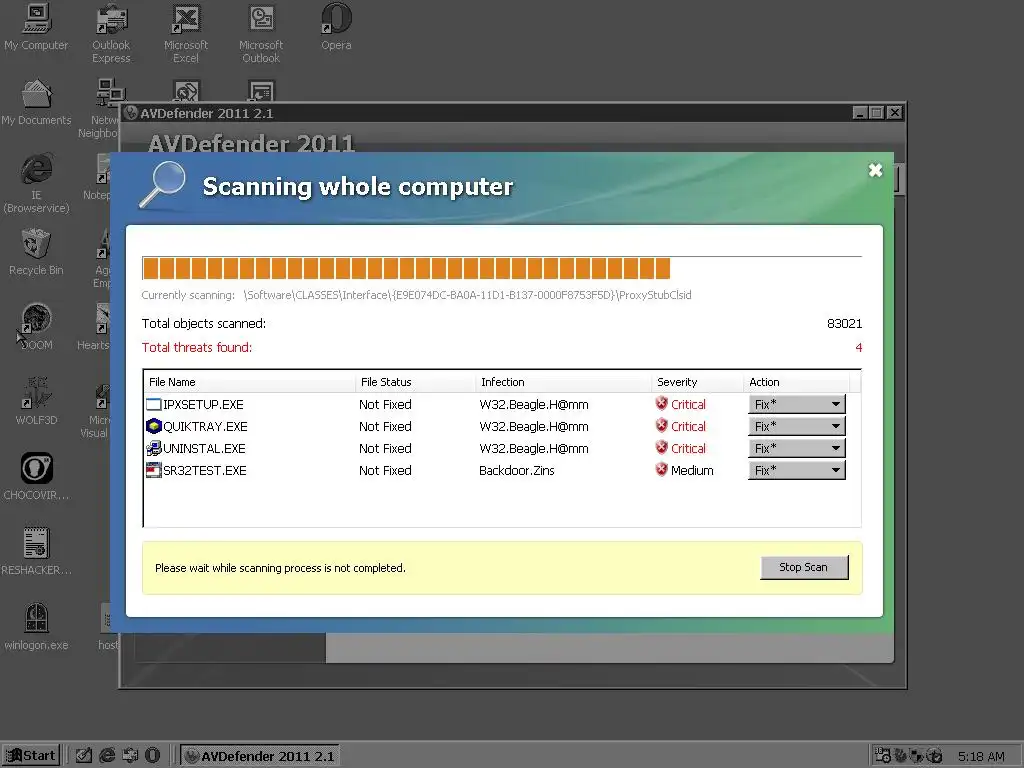This screenshot has width=1024, height=768.
Task: Click first quick launch icon beside Start
Action: click(x=84, y=756)
